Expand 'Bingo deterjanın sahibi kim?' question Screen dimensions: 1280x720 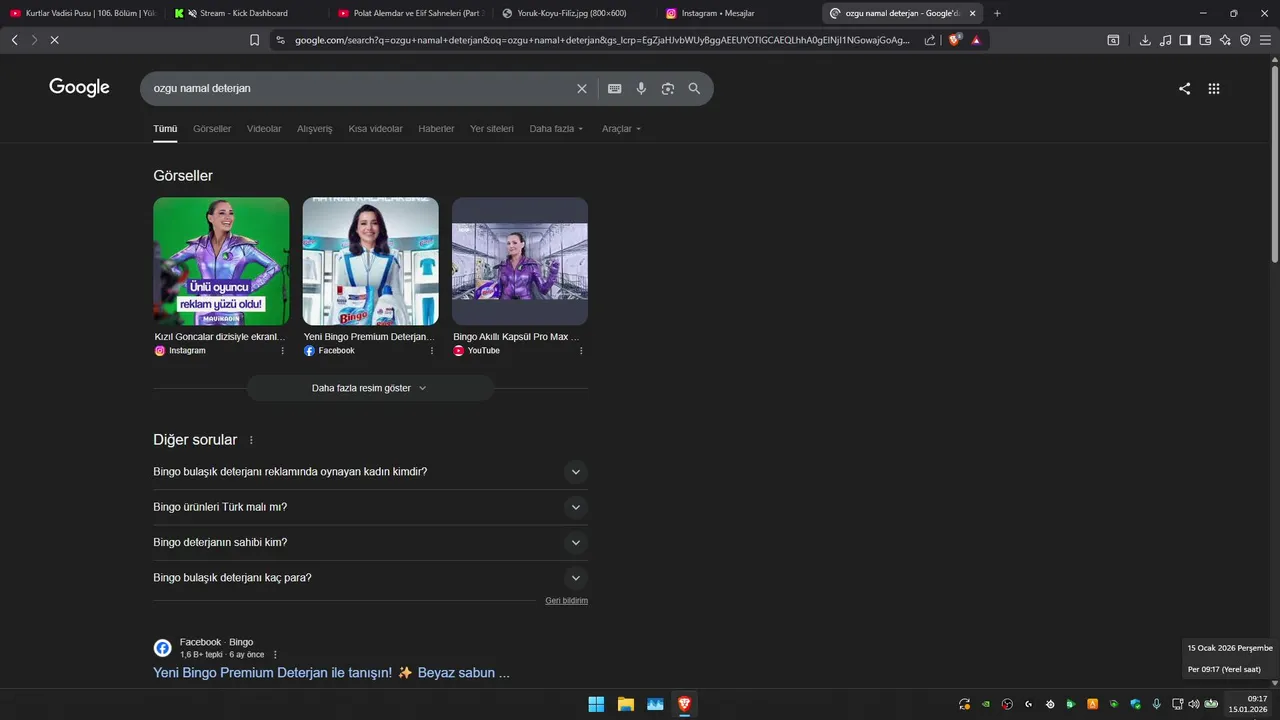click(x=370, y=543)
